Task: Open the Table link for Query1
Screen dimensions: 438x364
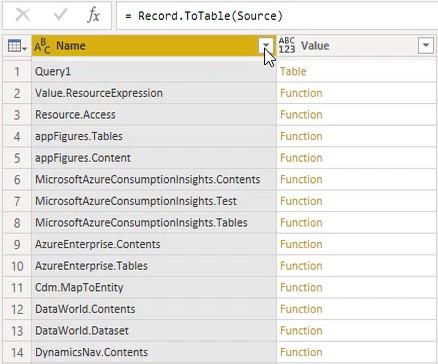Action: click(293, 71)
